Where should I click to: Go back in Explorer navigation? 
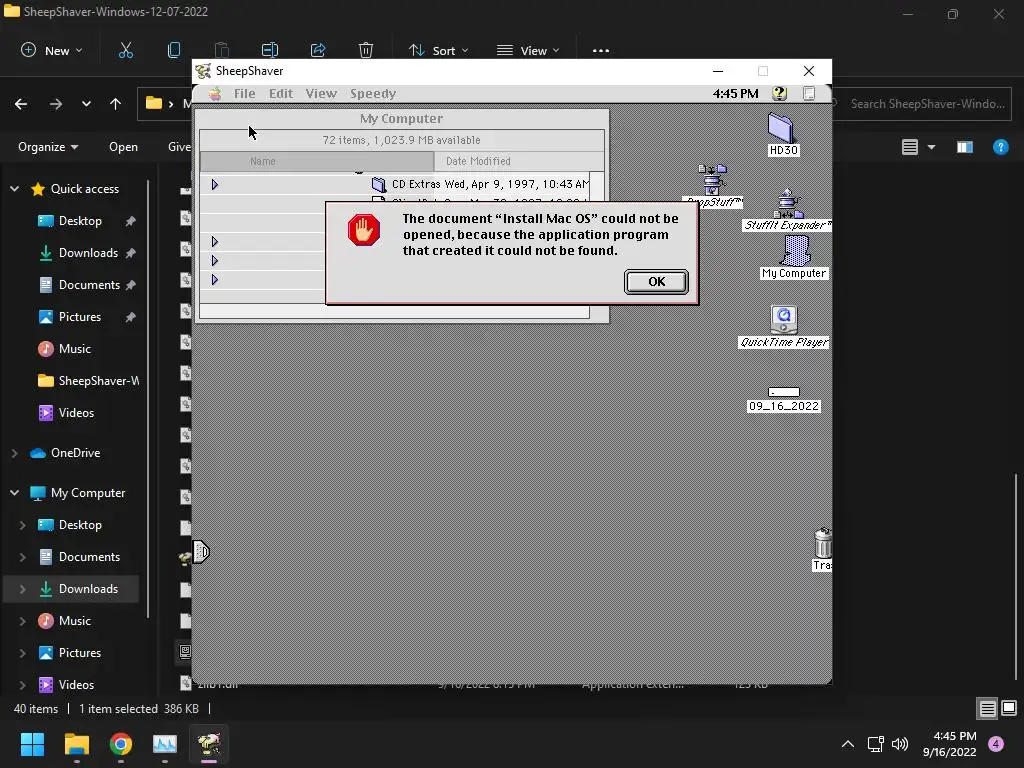click(x=21, y=104)
